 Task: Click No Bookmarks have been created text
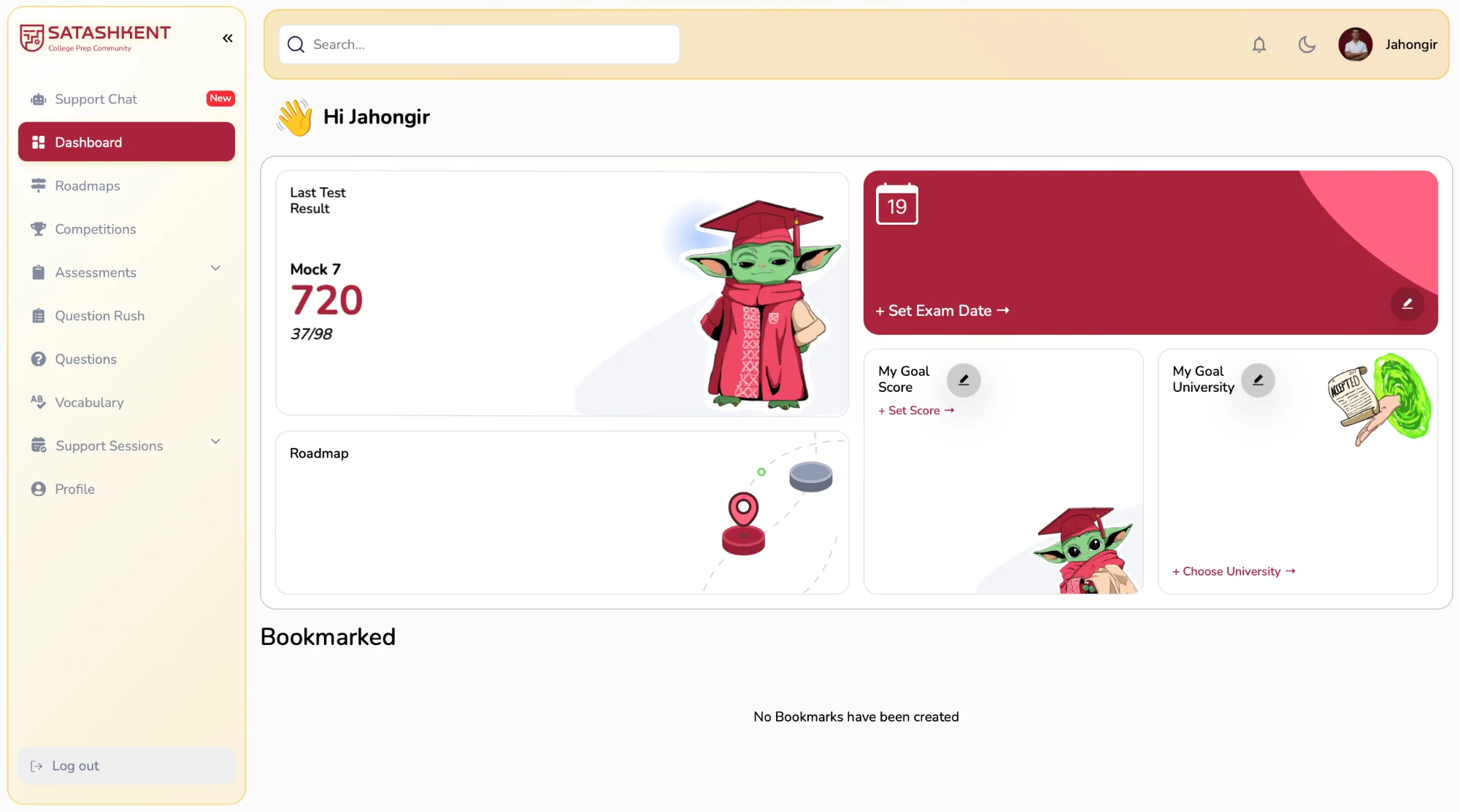pyautogui.click(x=856, y=716)
